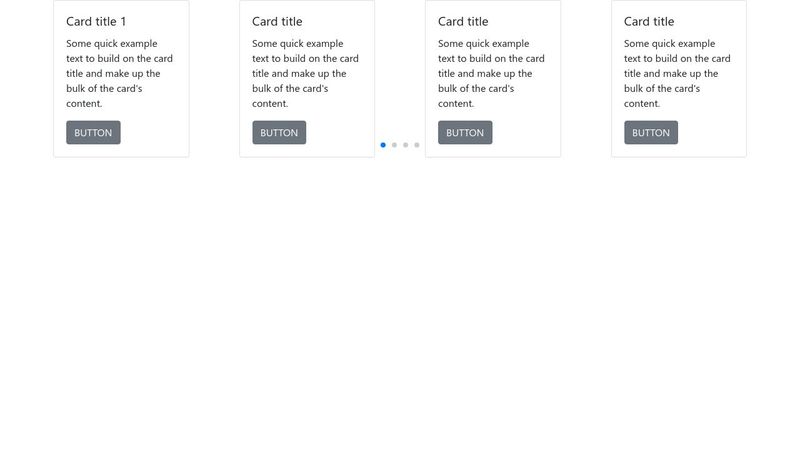This screenshot has width=800, height=450.
Task: Click the BUTTON in the fourth card
Action: point(651,133)
